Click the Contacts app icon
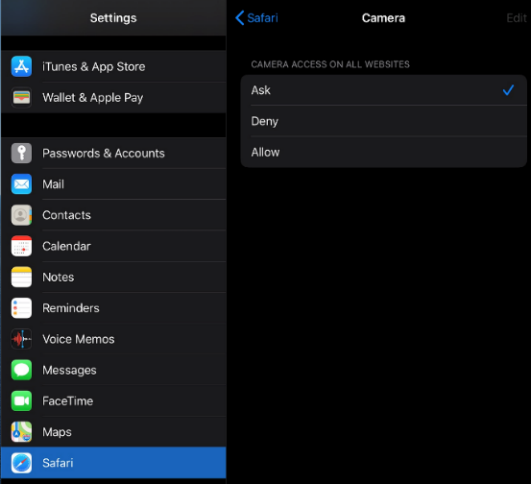The image size is (531, 484). (22, 215)
